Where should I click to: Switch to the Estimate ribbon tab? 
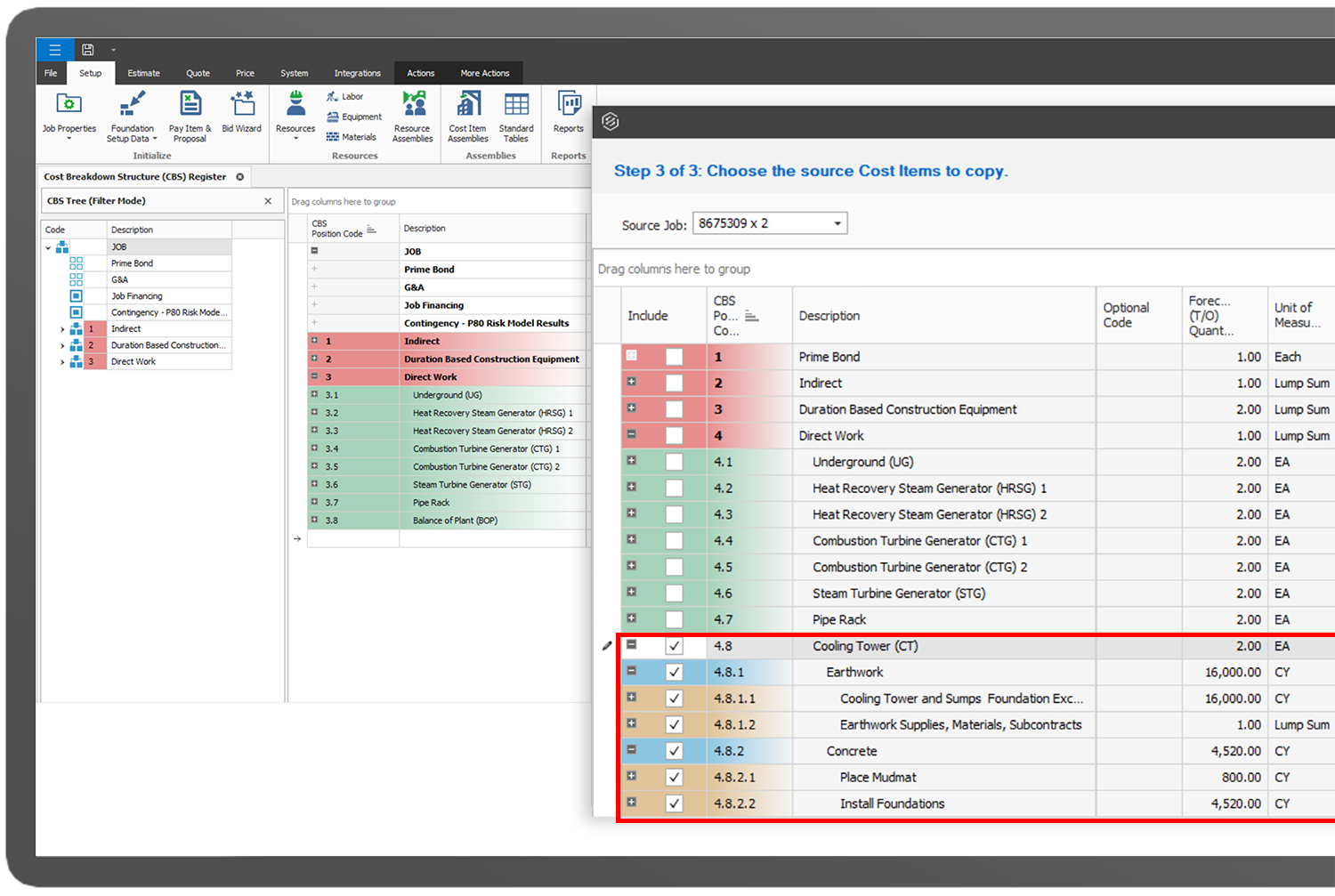pyautogui.click(x=143, y=73)
